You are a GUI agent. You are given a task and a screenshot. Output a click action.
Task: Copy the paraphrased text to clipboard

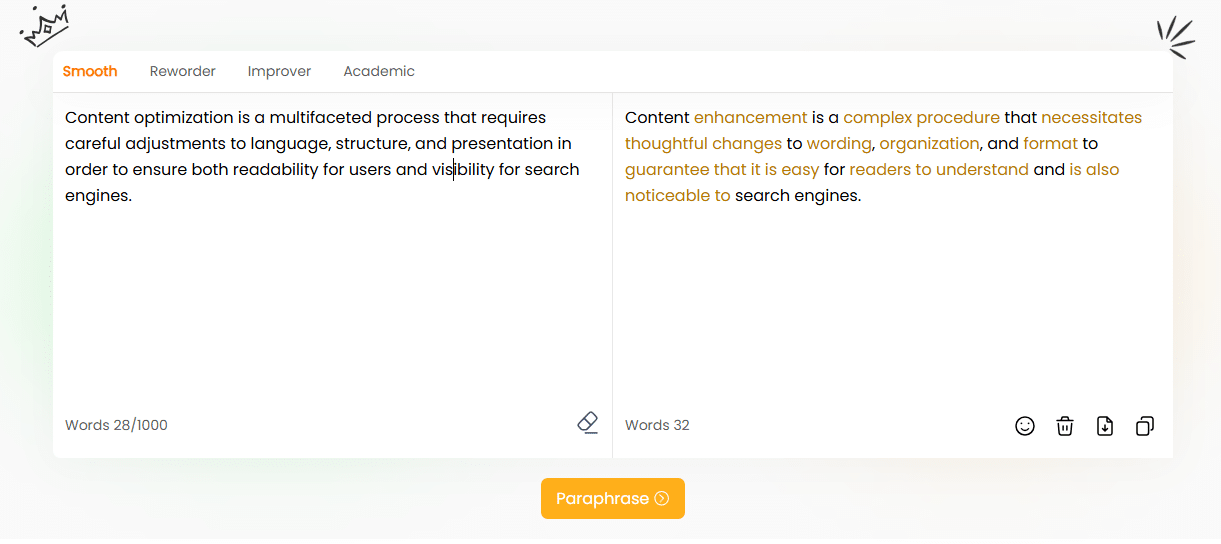(1145, 426)
